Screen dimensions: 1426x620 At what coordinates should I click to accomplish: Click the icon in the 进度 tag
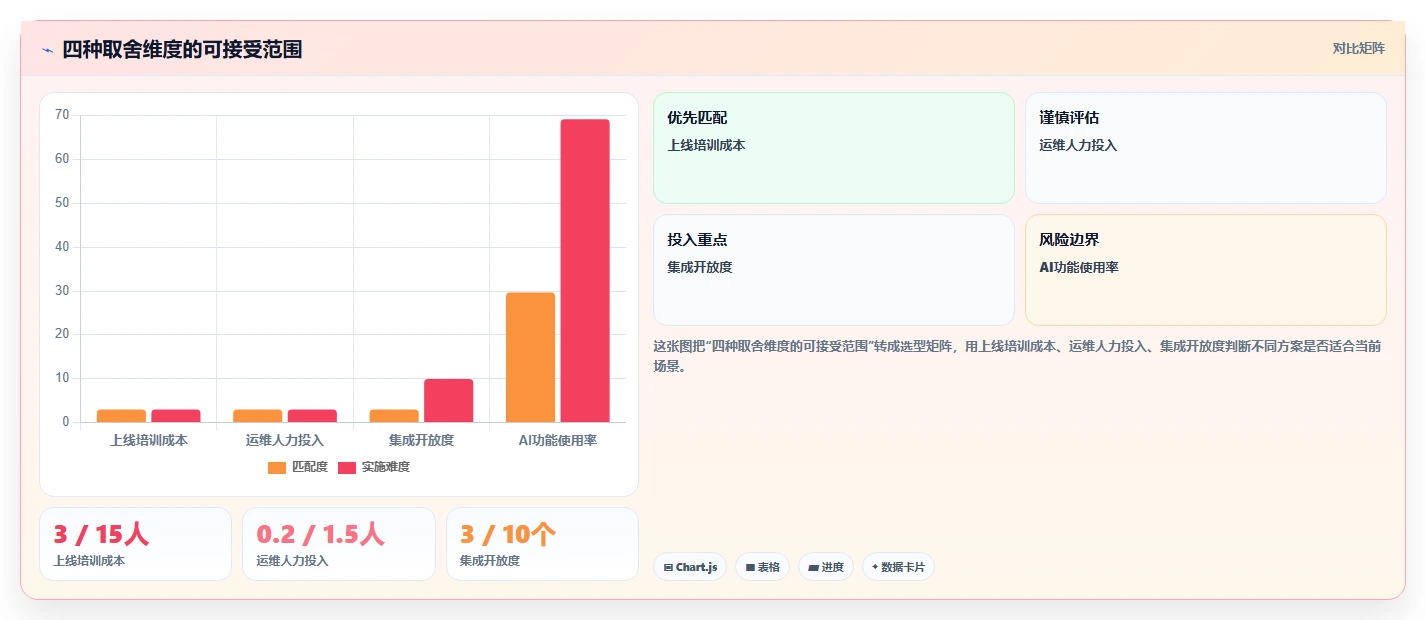tap(813, 567)
